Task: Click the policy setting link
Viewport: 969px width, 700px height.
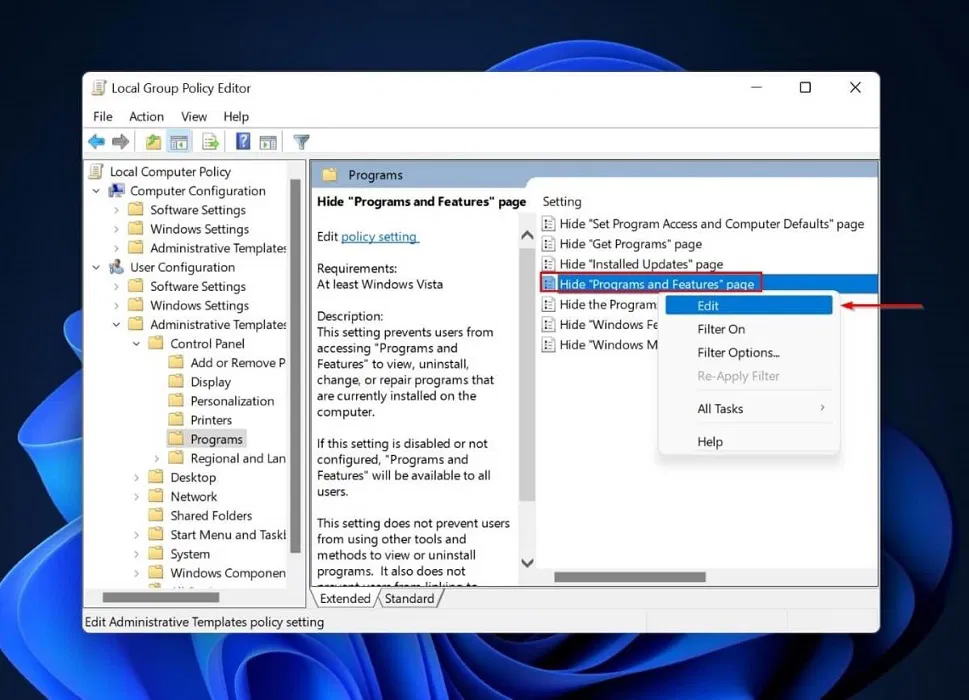Action: click(x=379, y=237)
